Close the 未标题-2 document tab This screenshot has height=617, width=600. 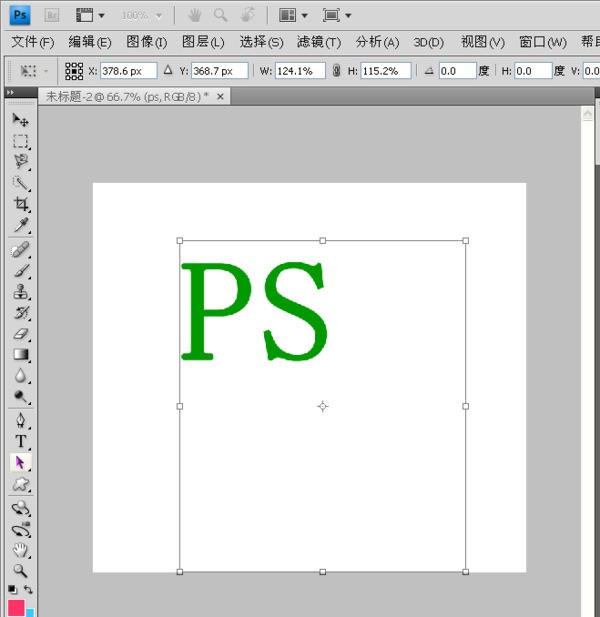pos(220,96)
